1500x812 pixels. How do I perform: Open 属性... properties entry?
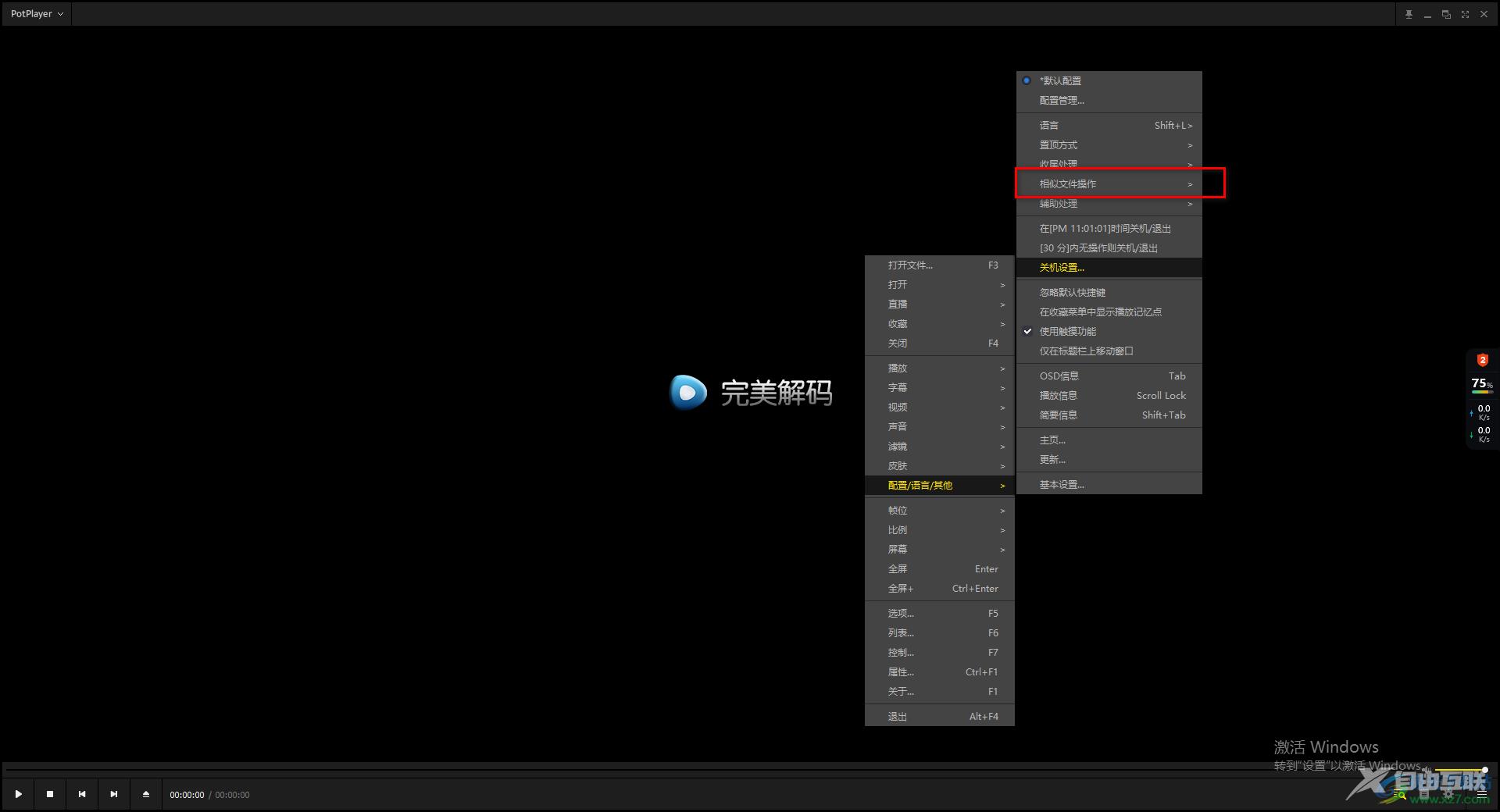[939, 671]
